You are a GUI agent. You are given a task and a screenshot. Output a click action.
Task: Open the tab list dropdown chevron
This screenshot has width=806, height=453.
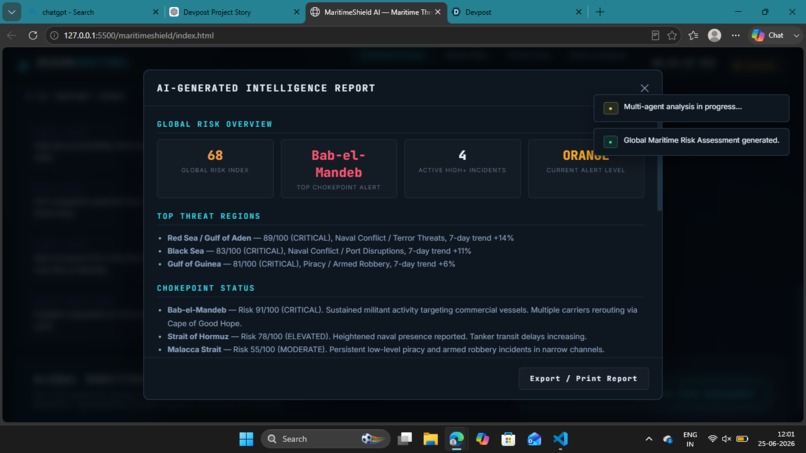[x=11, y=12]
